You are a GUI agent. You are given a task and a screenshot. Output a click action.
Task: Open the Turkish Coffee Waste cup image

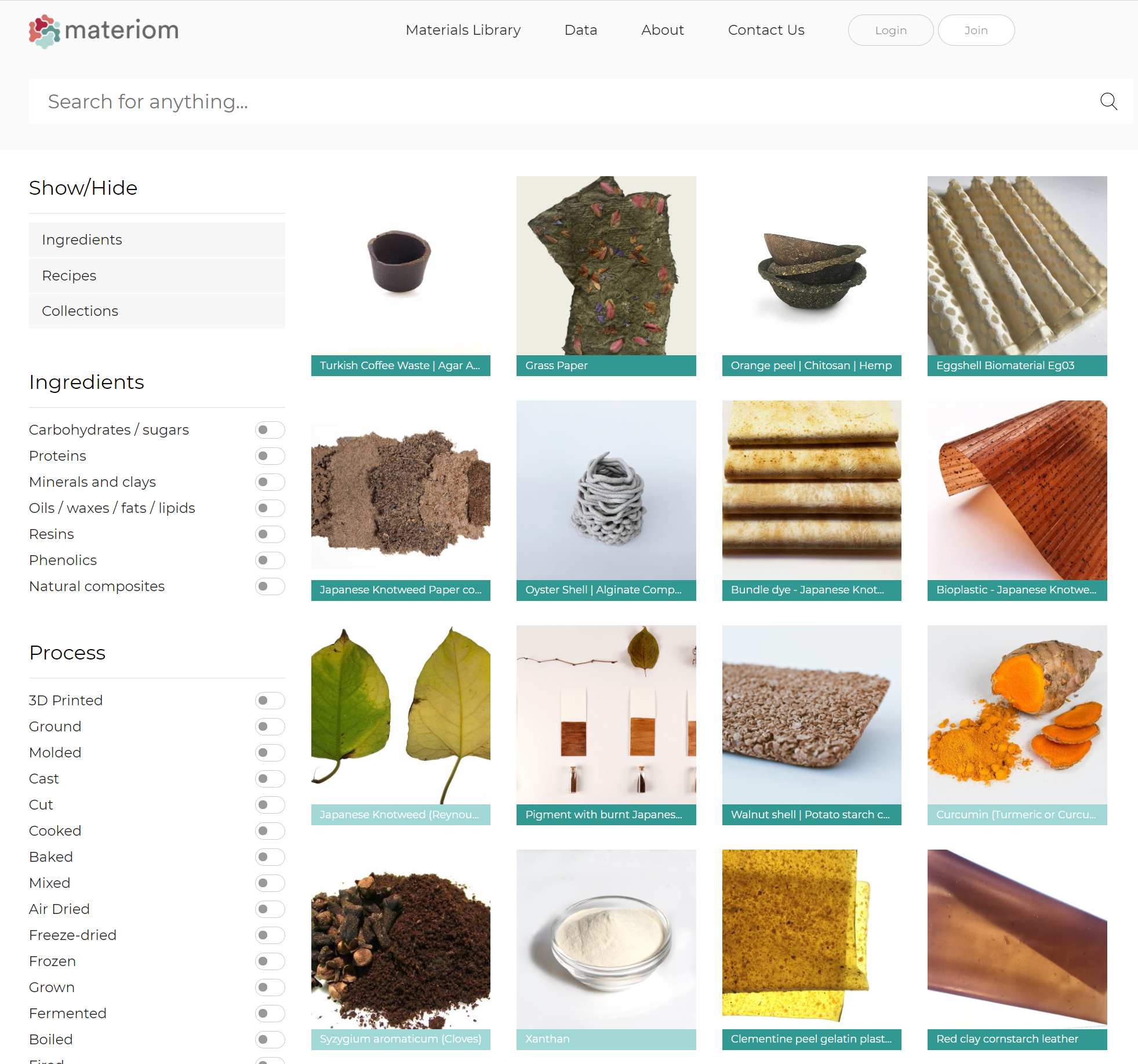(x=401, y=266)
